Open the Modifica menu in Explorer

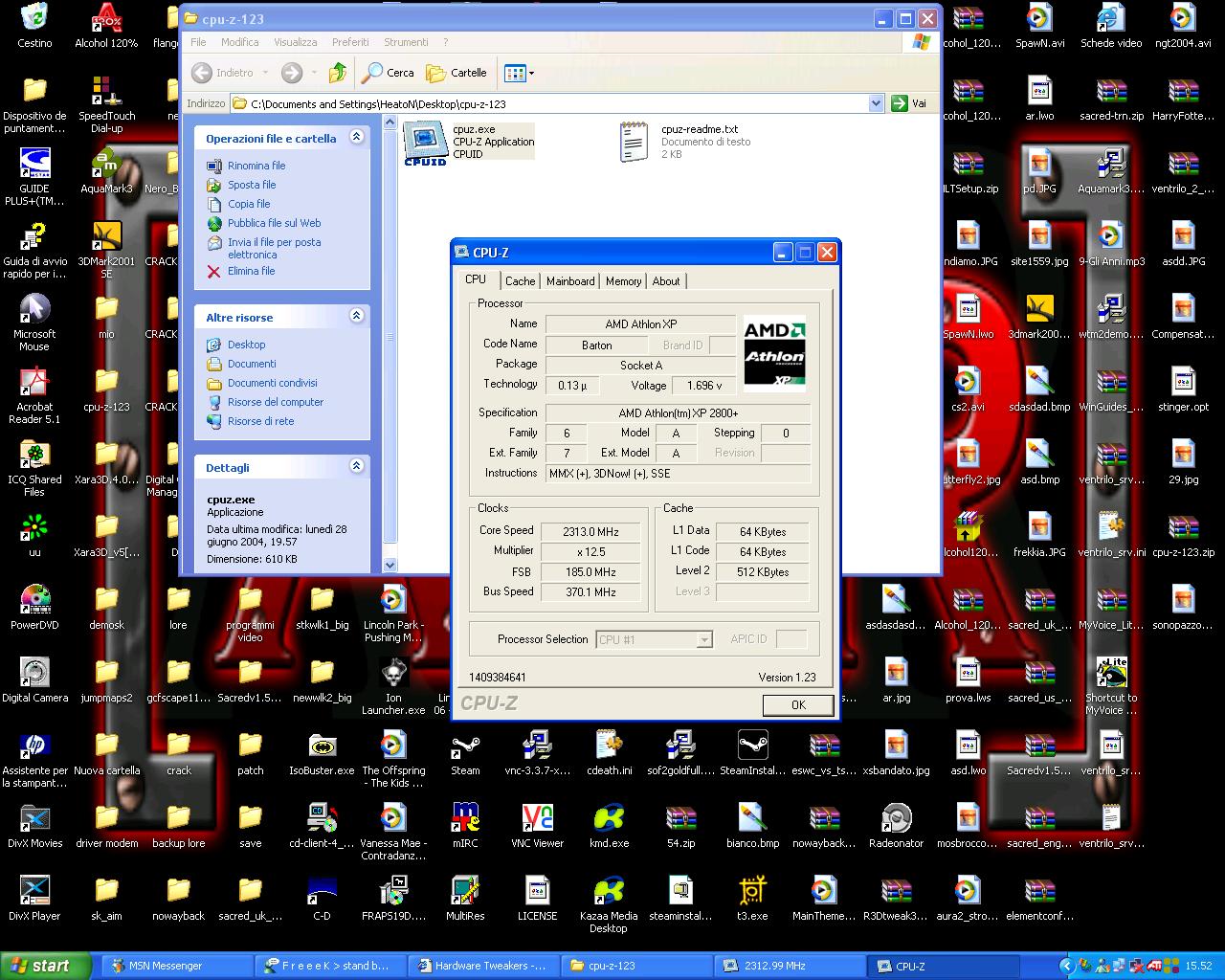239,42
